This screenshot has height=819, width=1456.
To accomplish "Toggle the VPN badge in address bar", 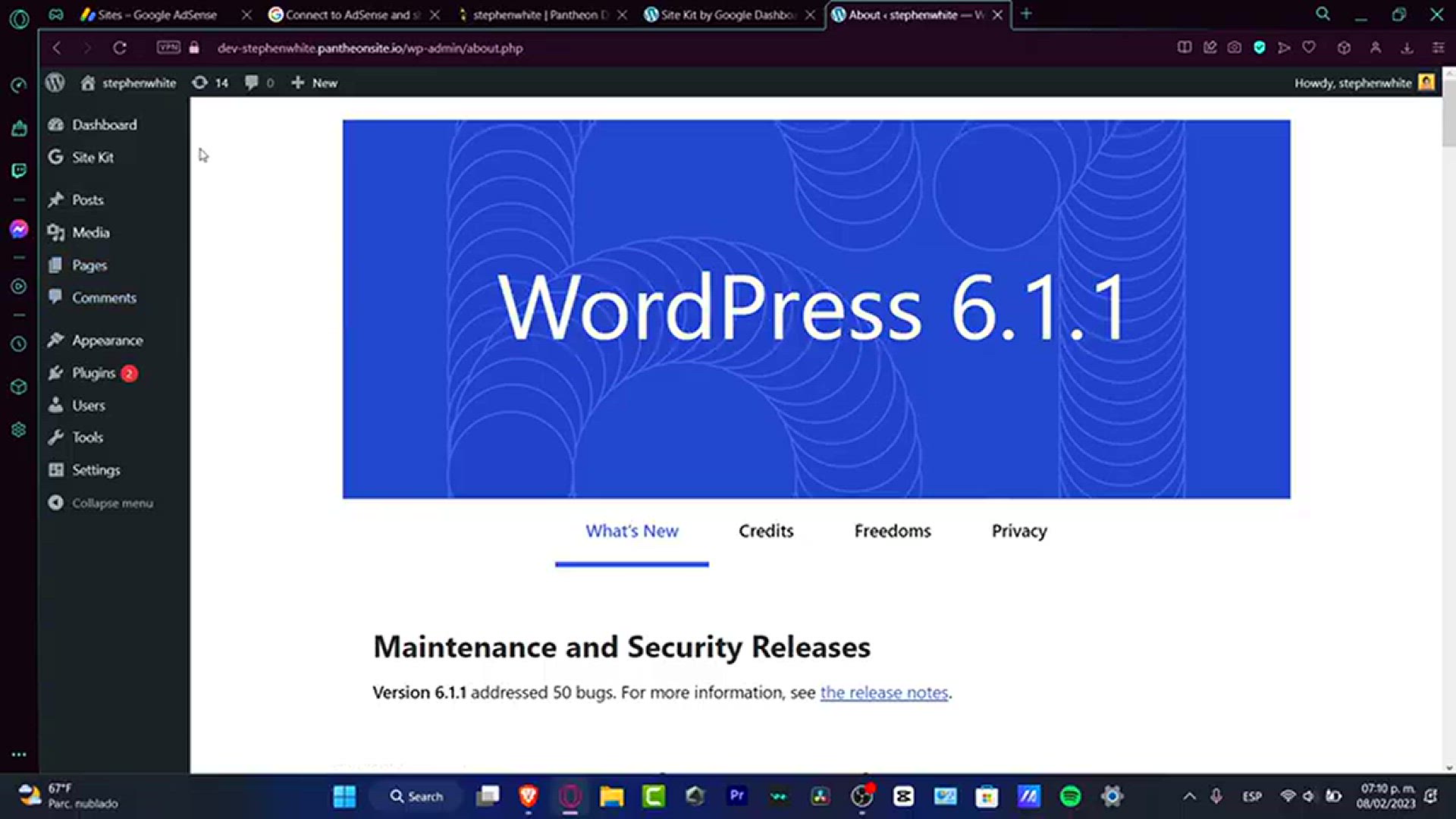I will (168, 48).
